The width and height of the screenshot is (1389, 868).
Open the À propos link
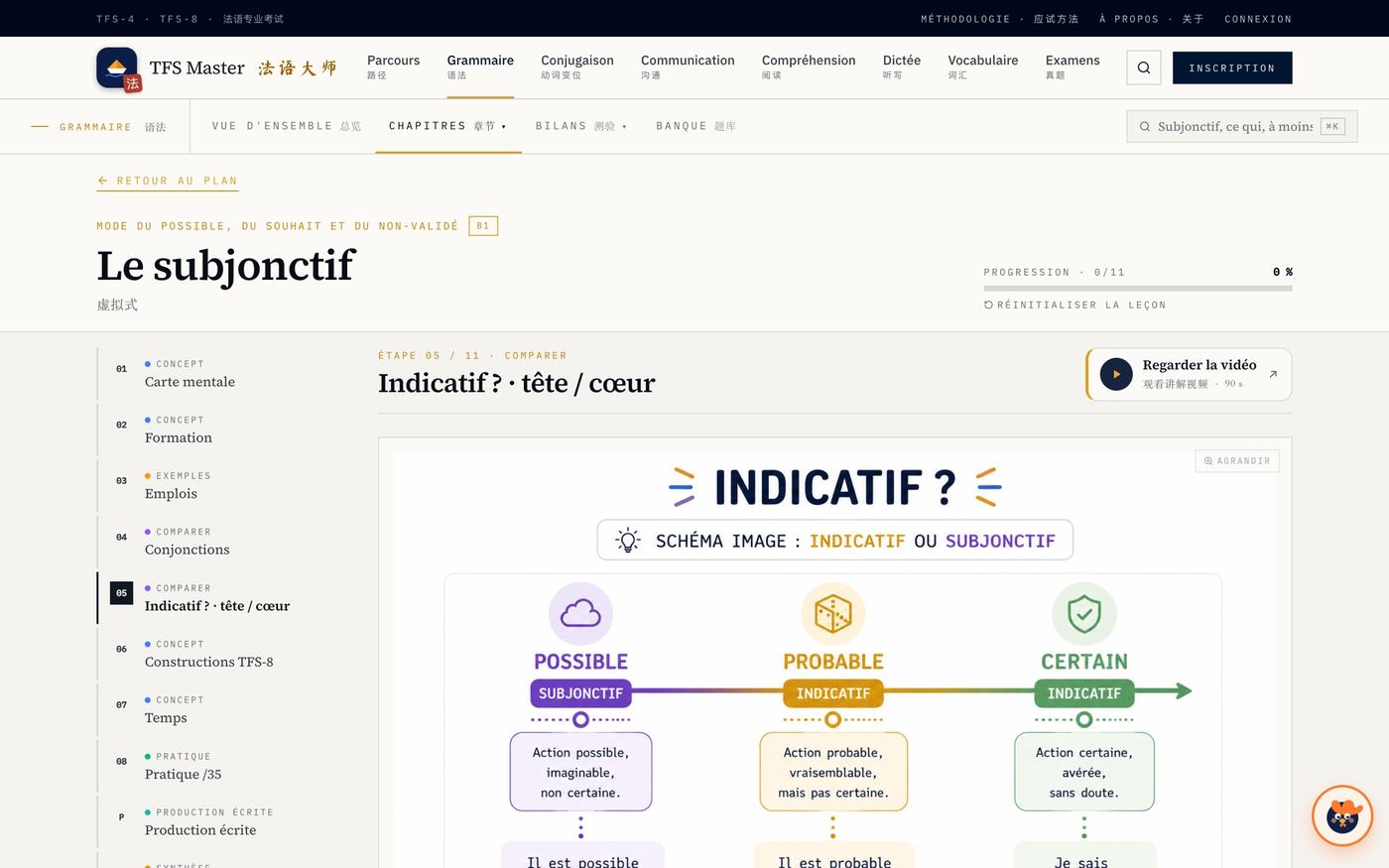(x=1152, y=19)
